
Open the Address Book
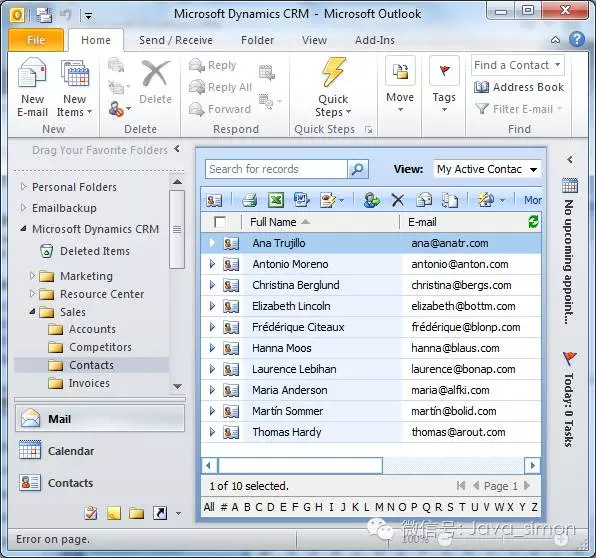[x=519, y=87]
